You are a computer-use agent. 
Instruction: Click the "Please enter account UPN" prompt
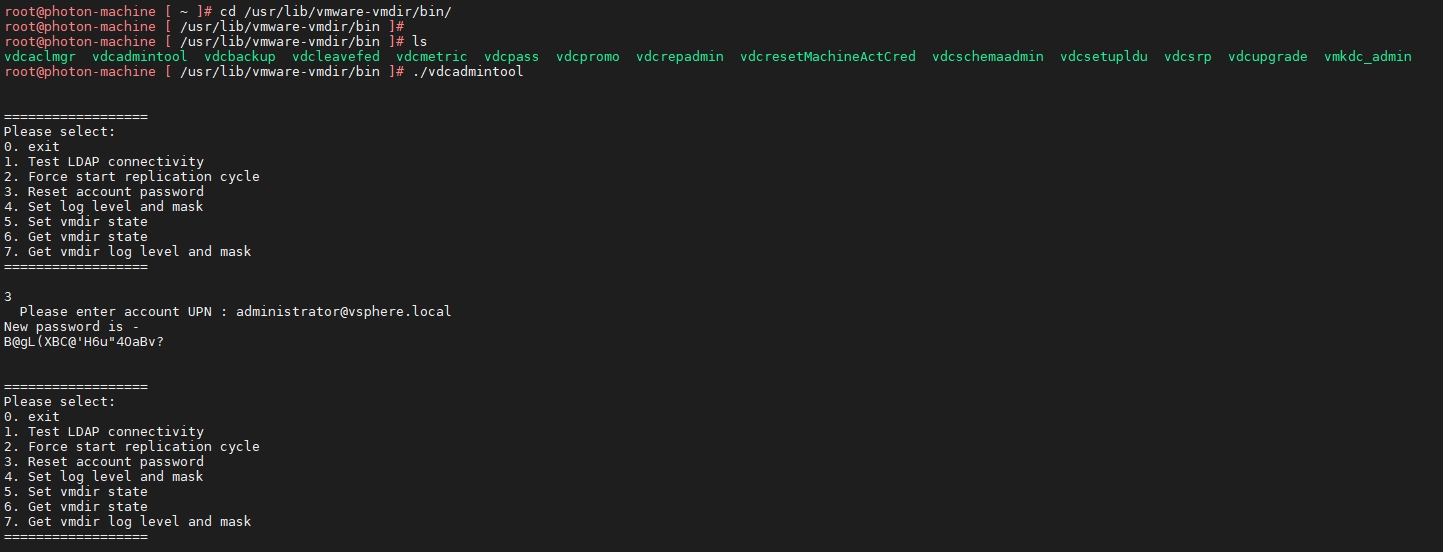(x=119, y=312)
